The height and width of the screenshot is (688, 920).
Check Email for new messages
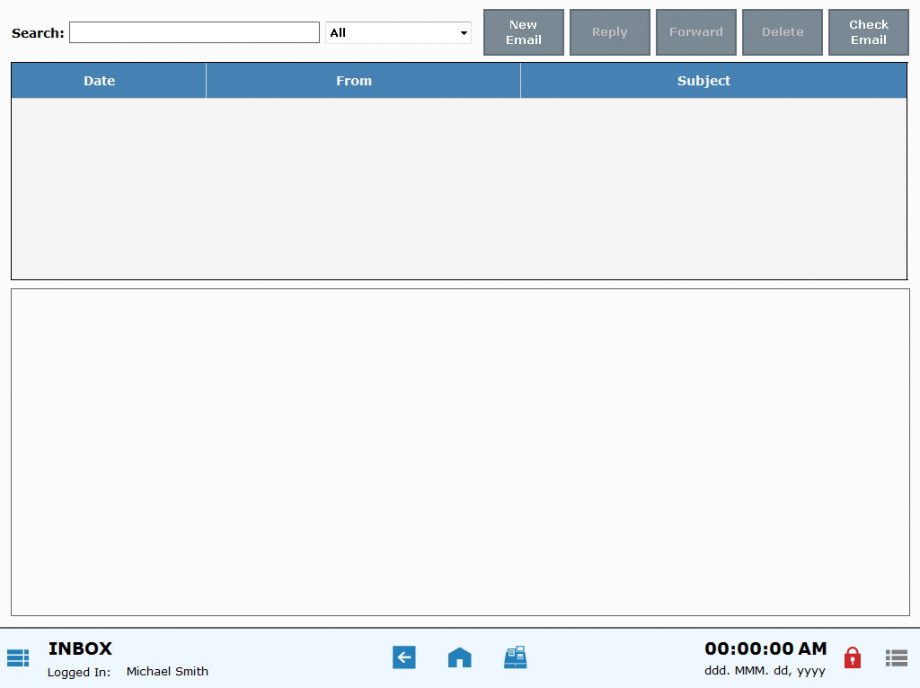click(868, 32)
